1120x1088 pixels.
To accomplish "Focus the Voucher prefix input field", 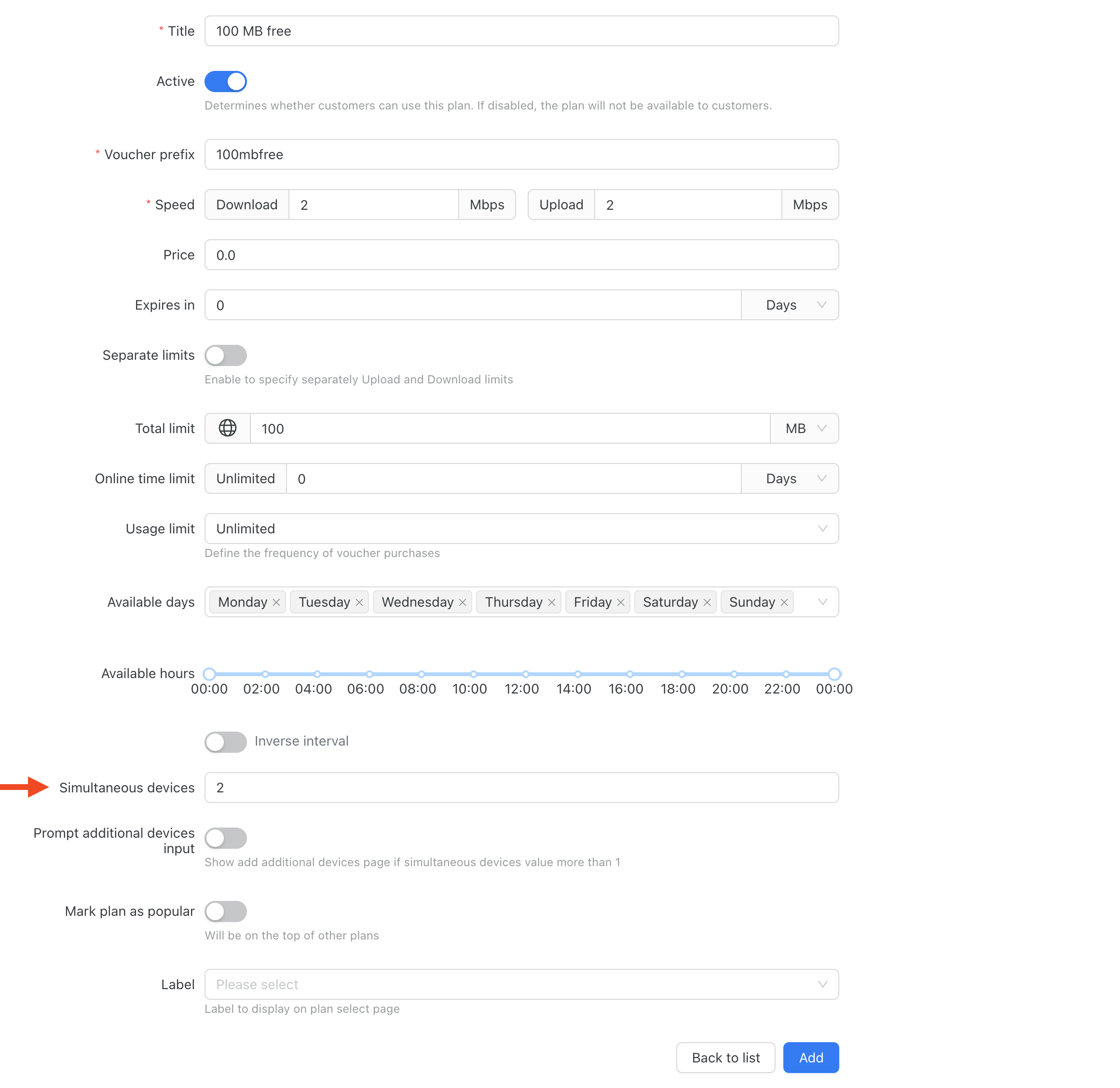I will pyautogui.click(x=522, y=154).
